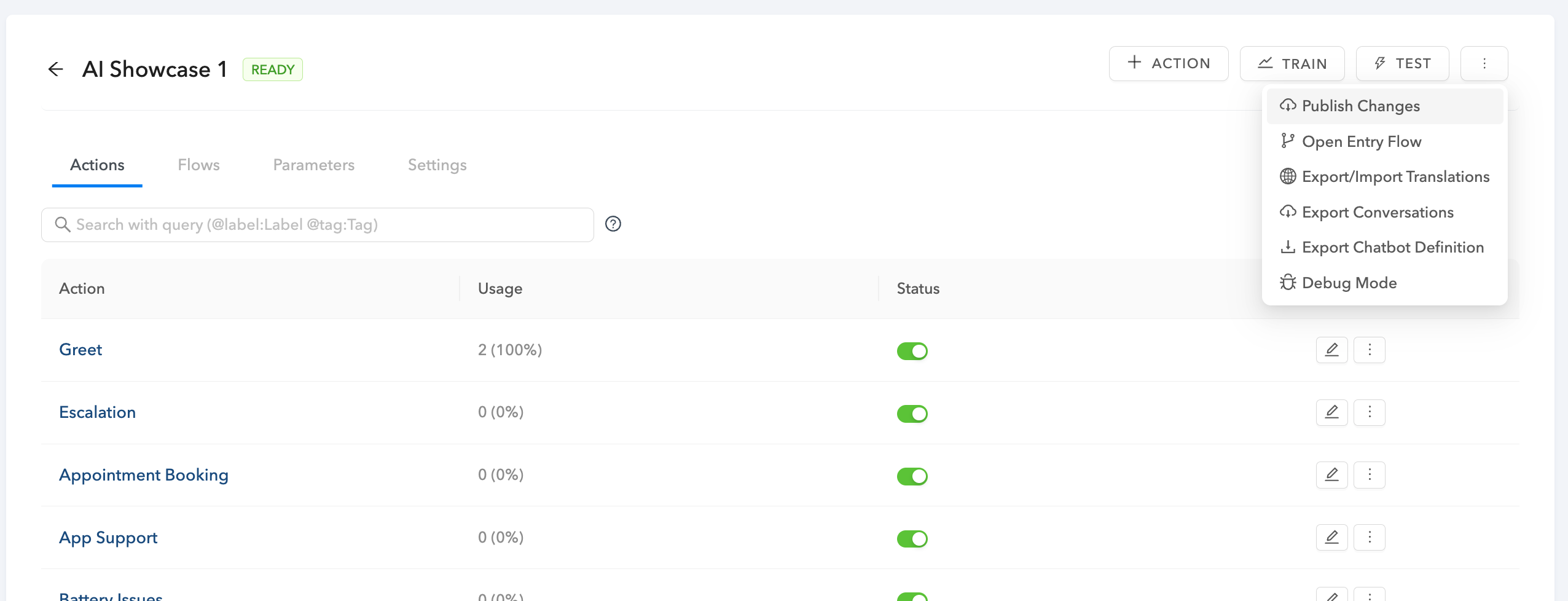Turn off the Escalation status switch

point(912,414)
